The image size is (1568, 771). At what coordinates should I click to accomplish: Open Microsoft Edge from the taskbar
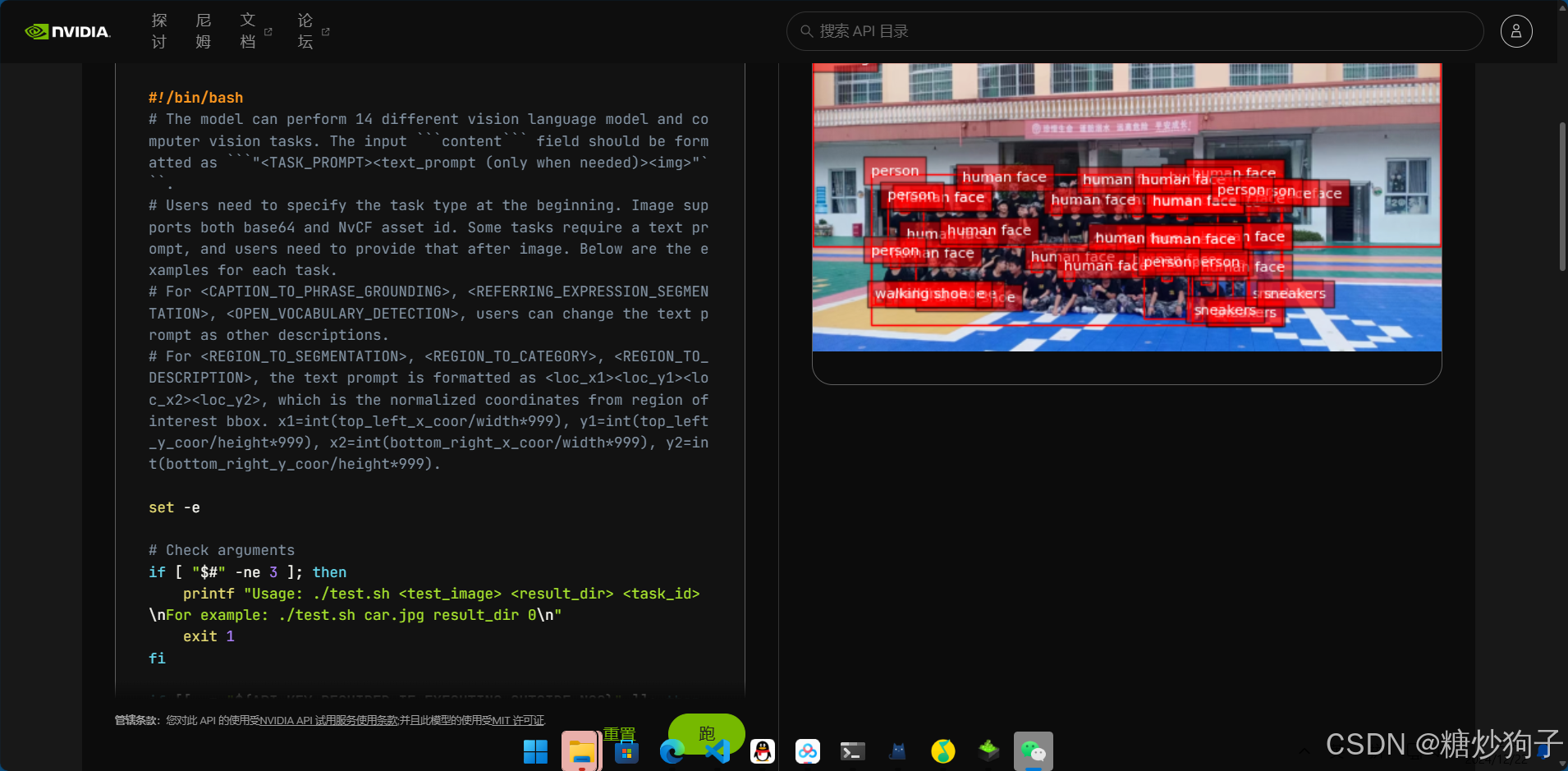pos(672,751)
